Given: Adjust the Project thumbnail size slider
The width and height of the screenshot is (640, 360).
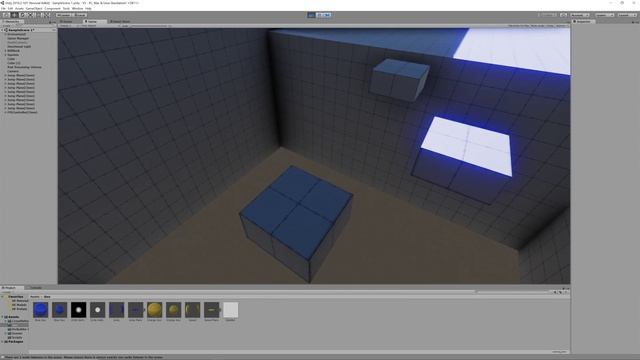Looking at the screenshot, I should point(559,351).
